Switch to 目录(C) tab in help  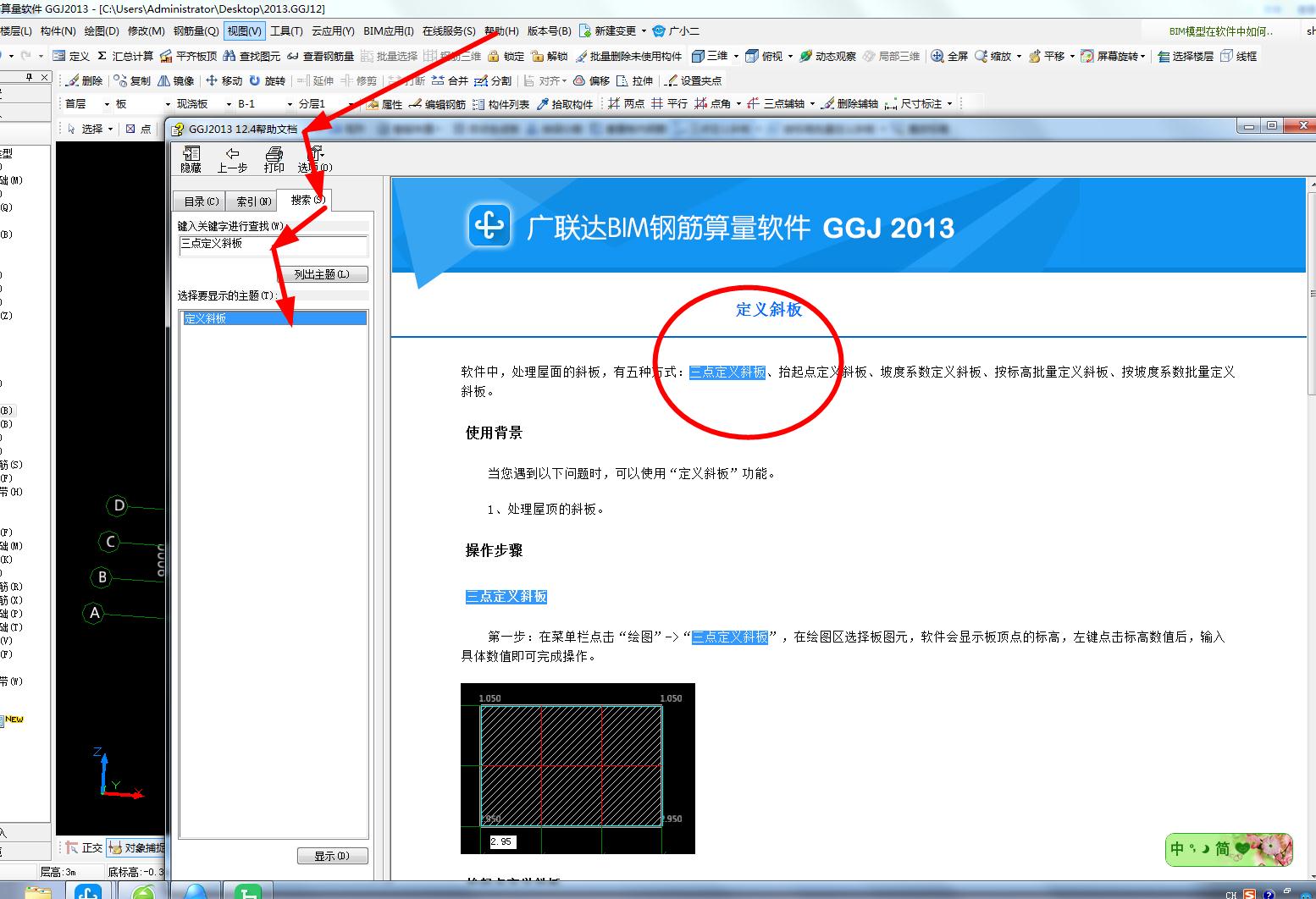(x=201, y=201)
